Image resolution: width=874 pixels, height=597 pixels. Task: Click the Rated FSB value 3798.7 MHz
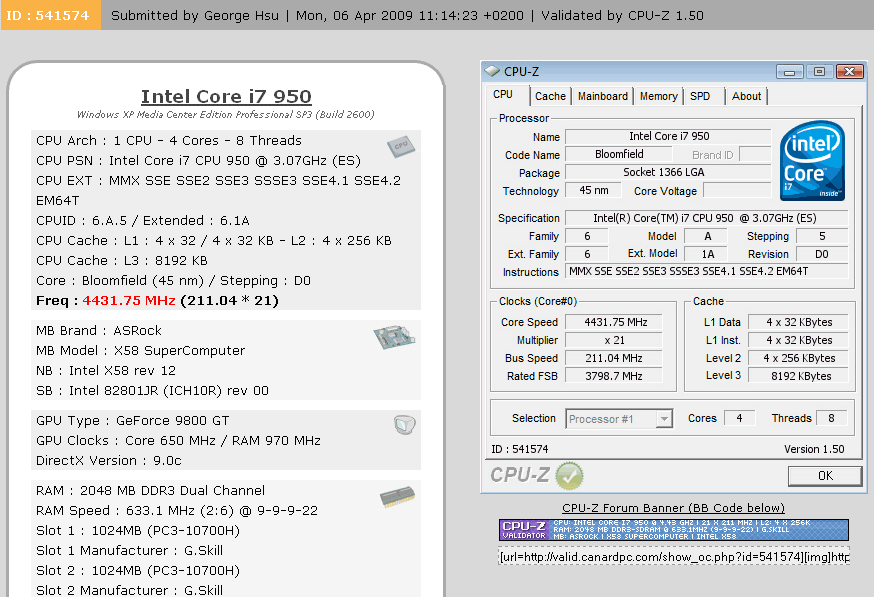coord(614,376)
